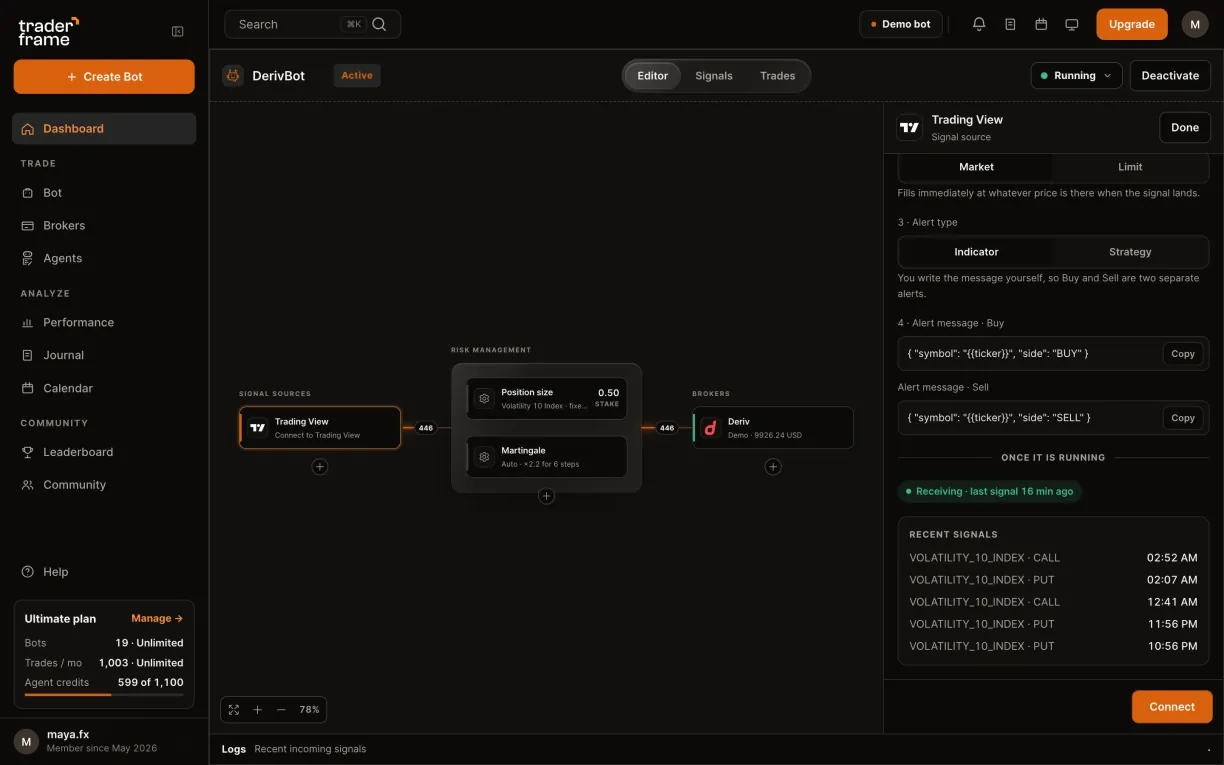Collapse the sidebar with the panel icon
The image size is (1224, 765).
178,31
